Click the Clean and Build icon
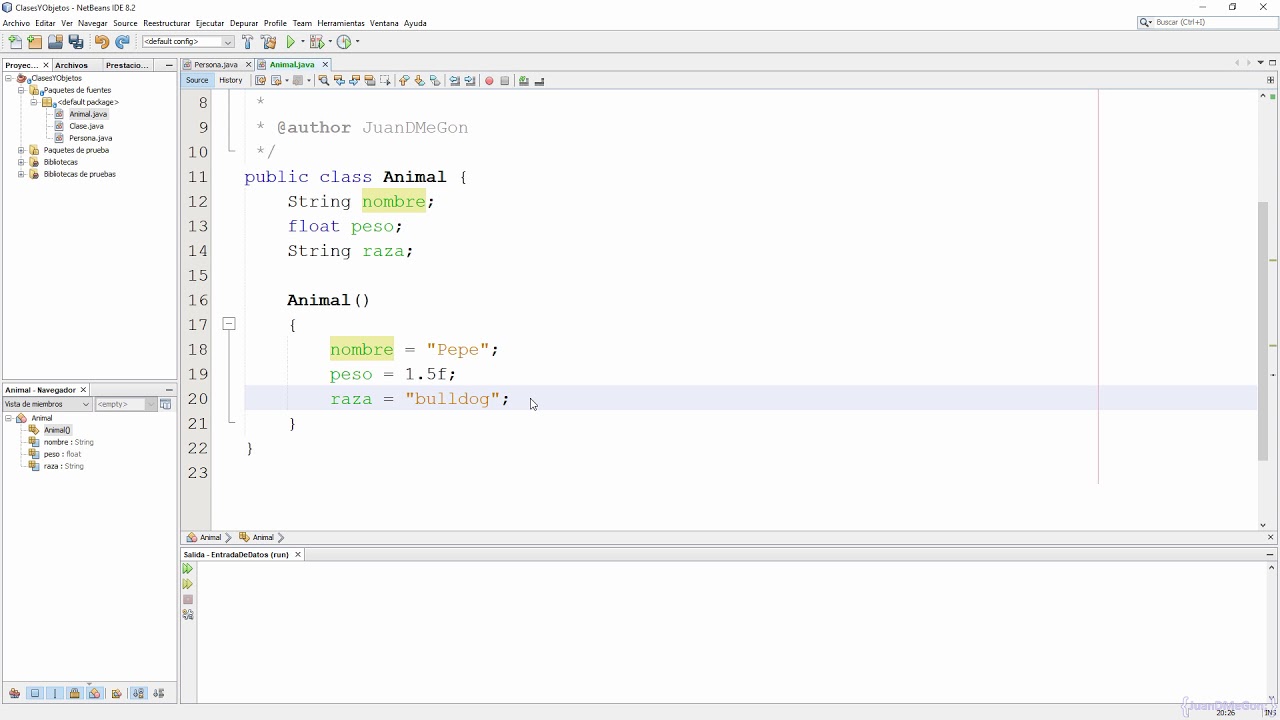This screenshot has height=720, width=1280. 268,42
